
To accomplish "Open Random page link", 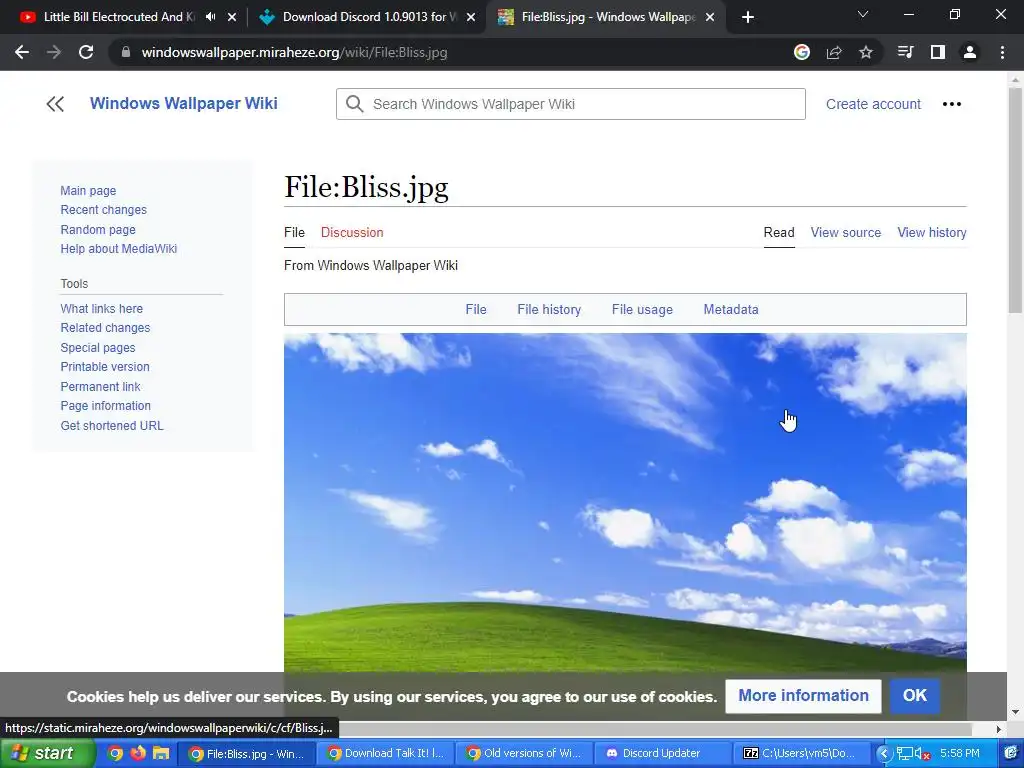I will pos(98,230).
